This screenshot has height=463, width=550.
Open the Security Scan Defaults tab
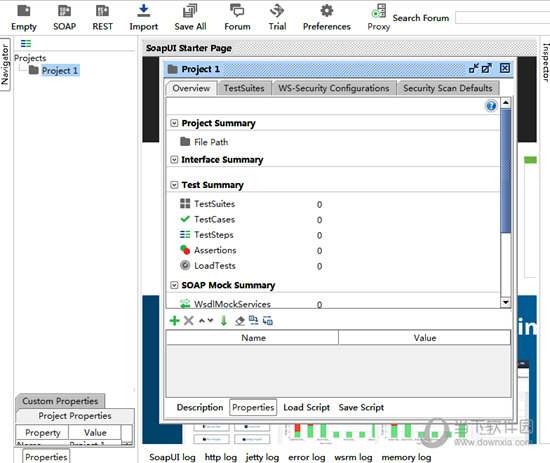click(x=448, y=88)
